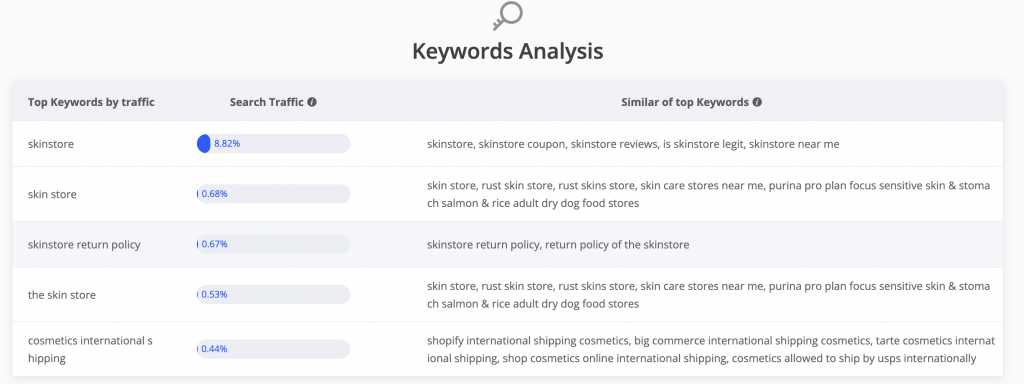Open the skinstore return policy keyword
The width and height of the screenshot is (1024, 384).
coord(84,244)
